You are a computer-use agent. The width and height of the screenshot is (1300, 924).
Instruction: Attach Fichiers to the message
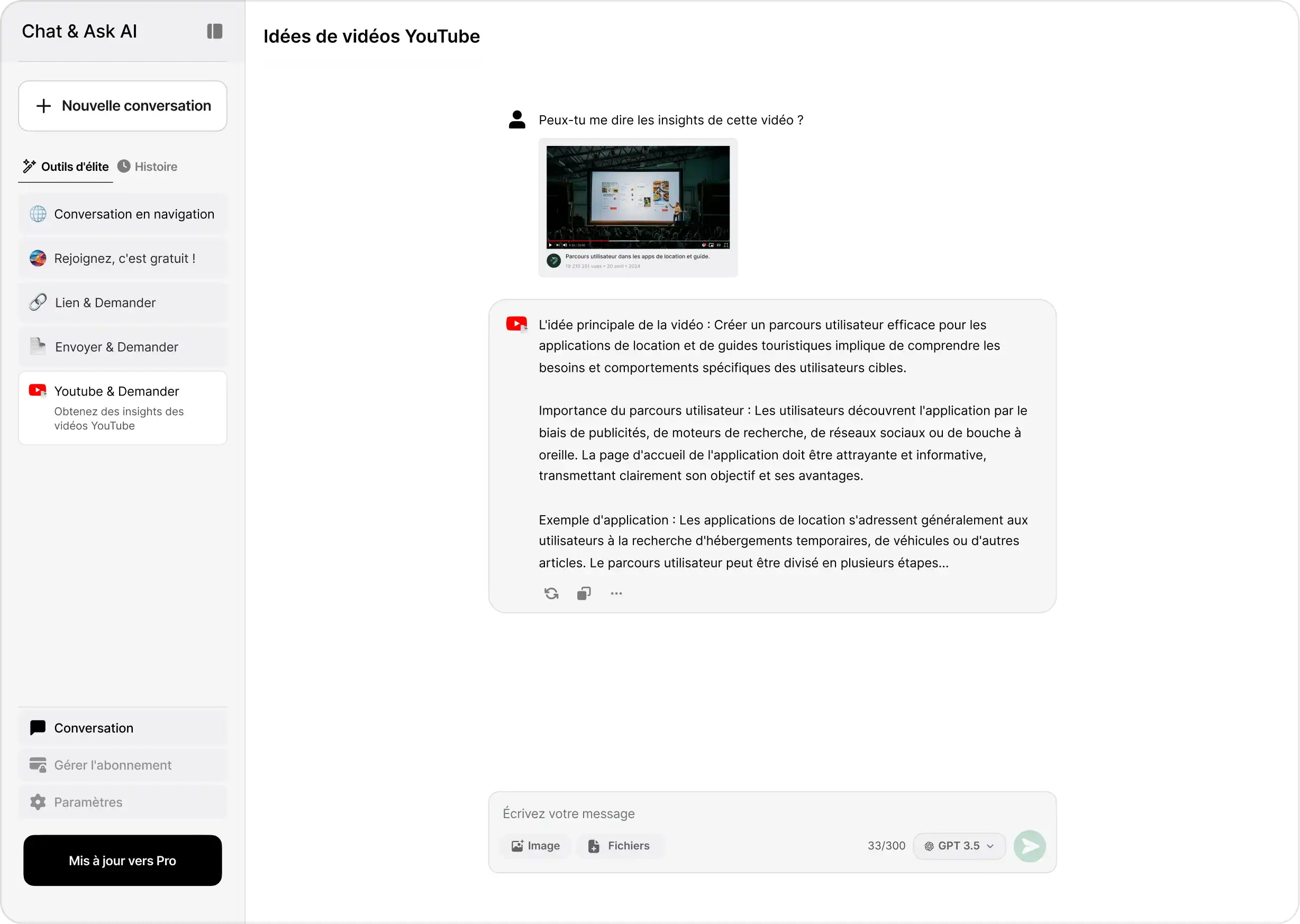coord(619,846)
